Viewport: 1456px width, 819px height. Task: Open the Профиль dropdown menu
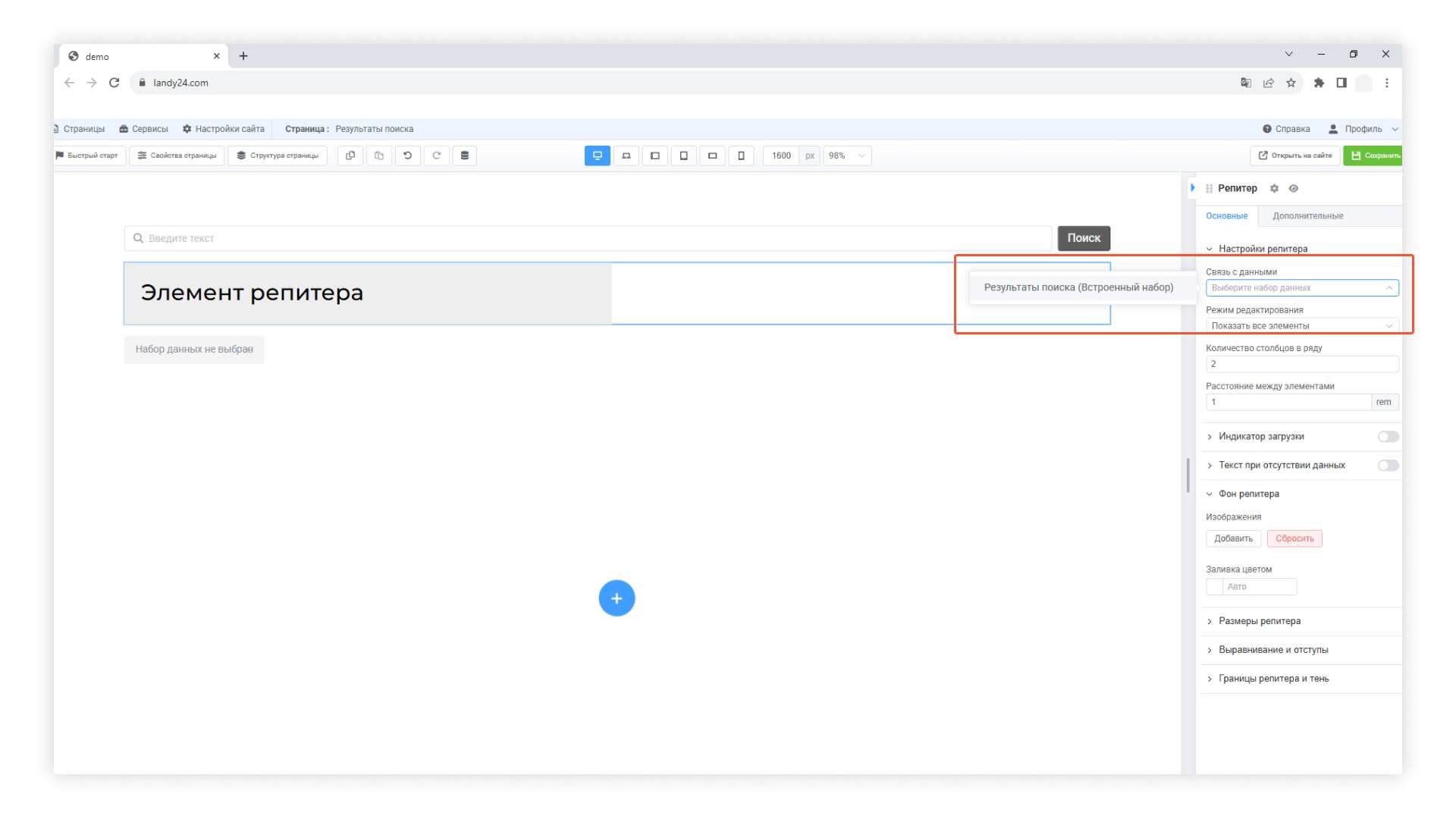(1363, 129)
